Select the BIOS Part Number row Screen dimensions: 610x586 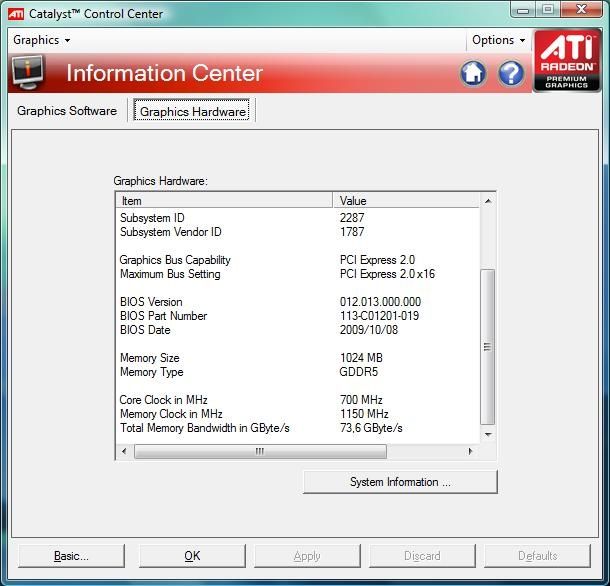pyautogui.click(x=298, y=316)
